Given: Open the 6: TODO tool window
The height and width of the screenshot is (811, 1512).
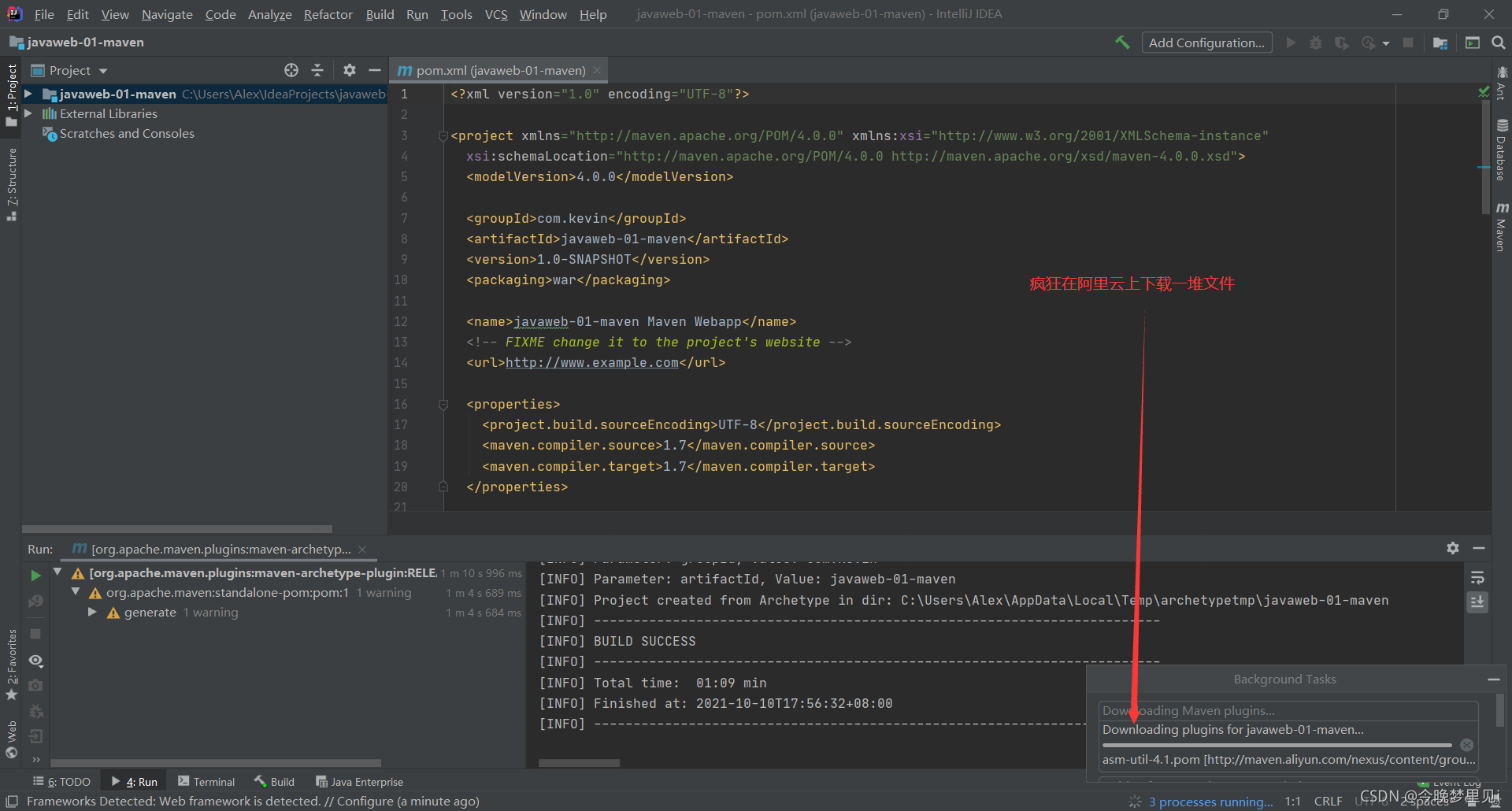Looking at the screenshot, I should [x=61, y=781].
